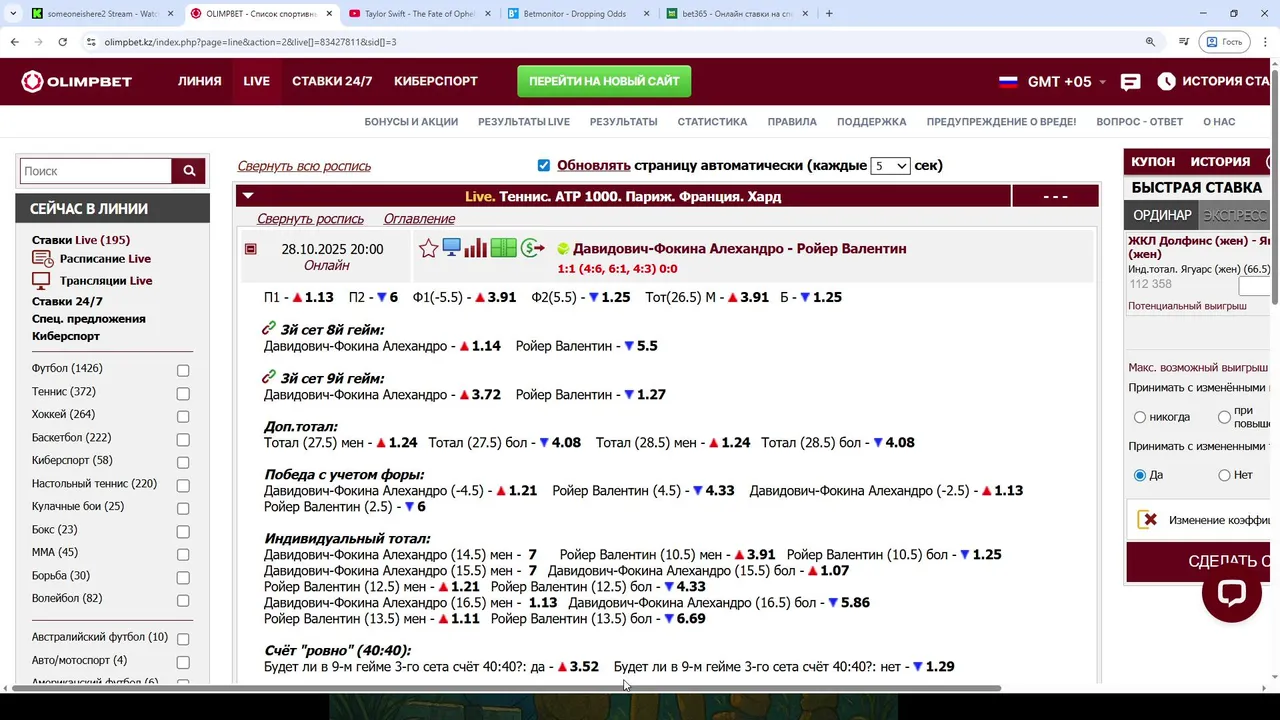Image resolution: width=1280 pixels, height=720 pixels.
Task: Open СТАТИСТИКА link
Action: click(x=712, y=122)
